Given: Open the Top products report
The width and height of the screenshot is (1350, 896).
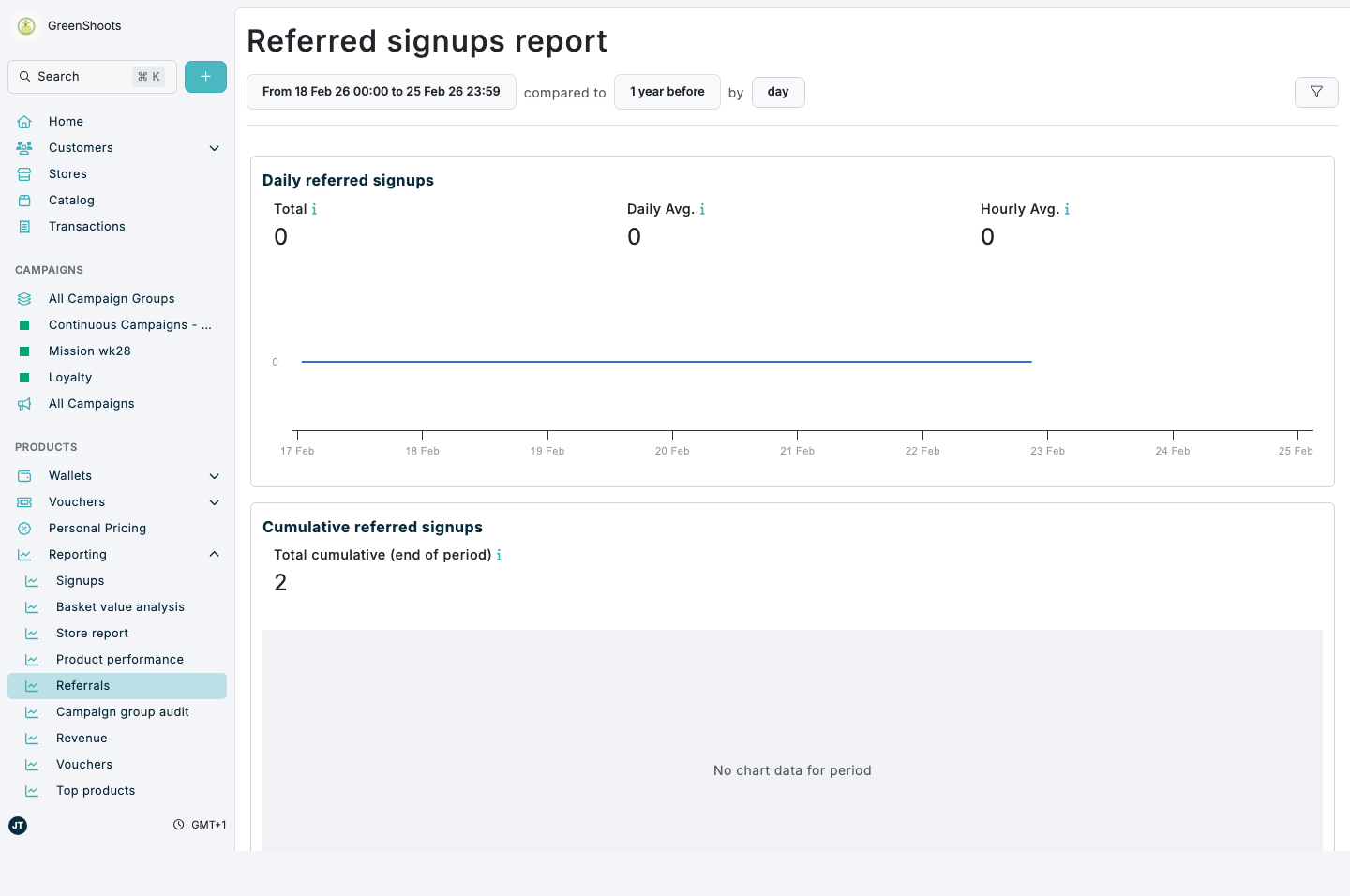Looking at the screenshot, I should coord(95,790).
